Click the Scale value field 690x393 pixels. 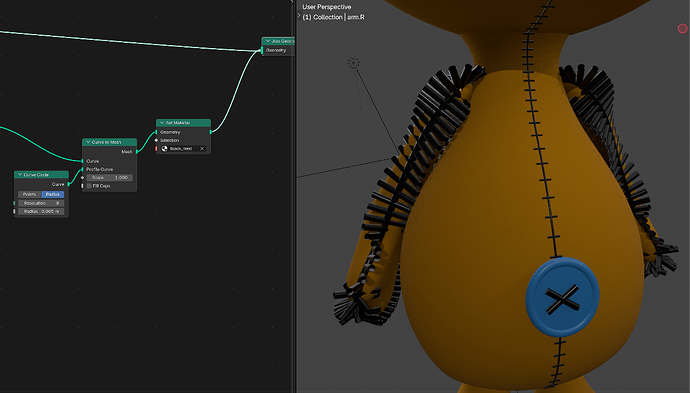click(109, 177)
